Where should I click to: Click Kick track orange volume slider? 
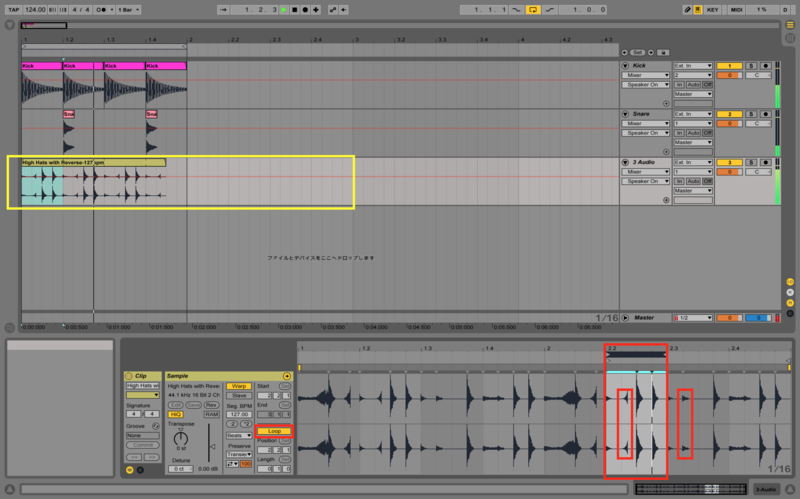(729, 76)
